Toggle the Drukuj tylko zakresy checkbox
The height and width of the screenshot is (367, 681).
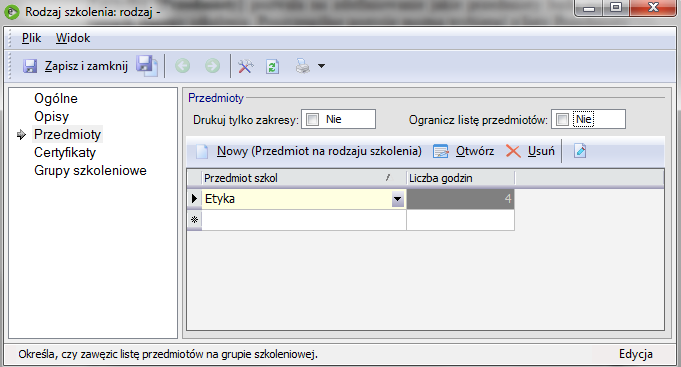coord(312,119)
